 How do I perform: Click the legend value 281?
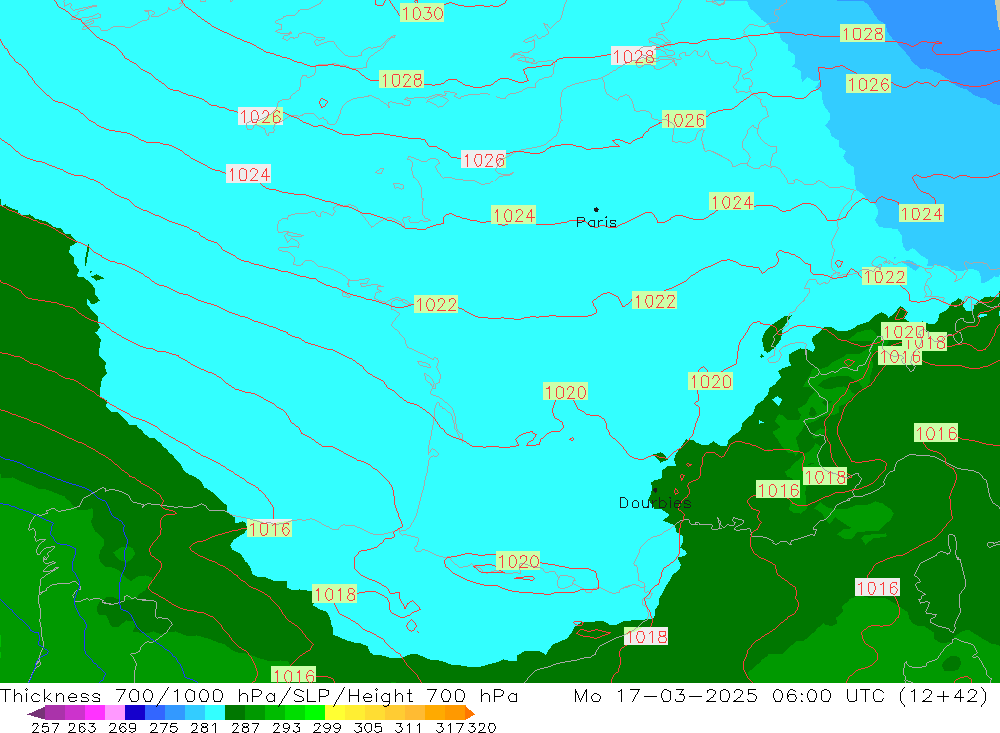point(204,727)
